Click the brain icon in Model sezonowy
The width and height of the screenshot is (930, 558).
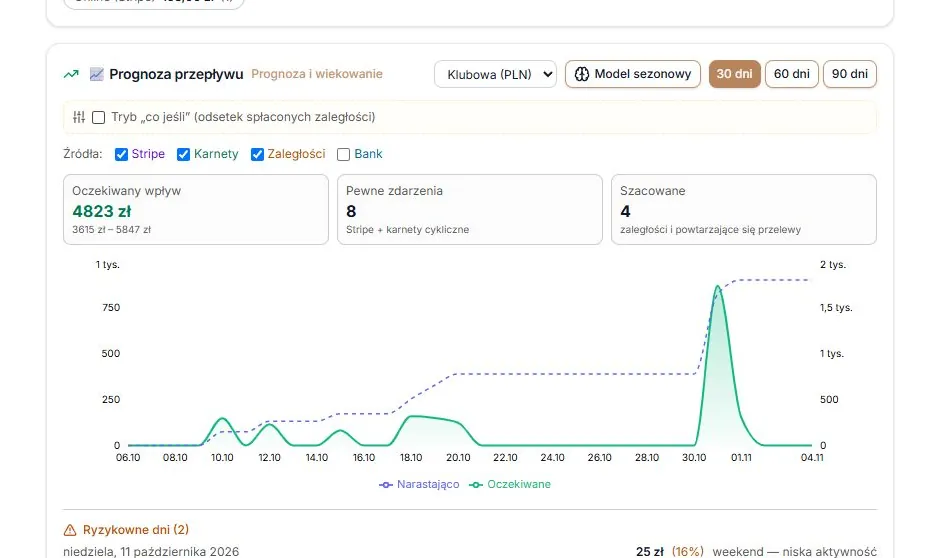click(x=582, y=74)
